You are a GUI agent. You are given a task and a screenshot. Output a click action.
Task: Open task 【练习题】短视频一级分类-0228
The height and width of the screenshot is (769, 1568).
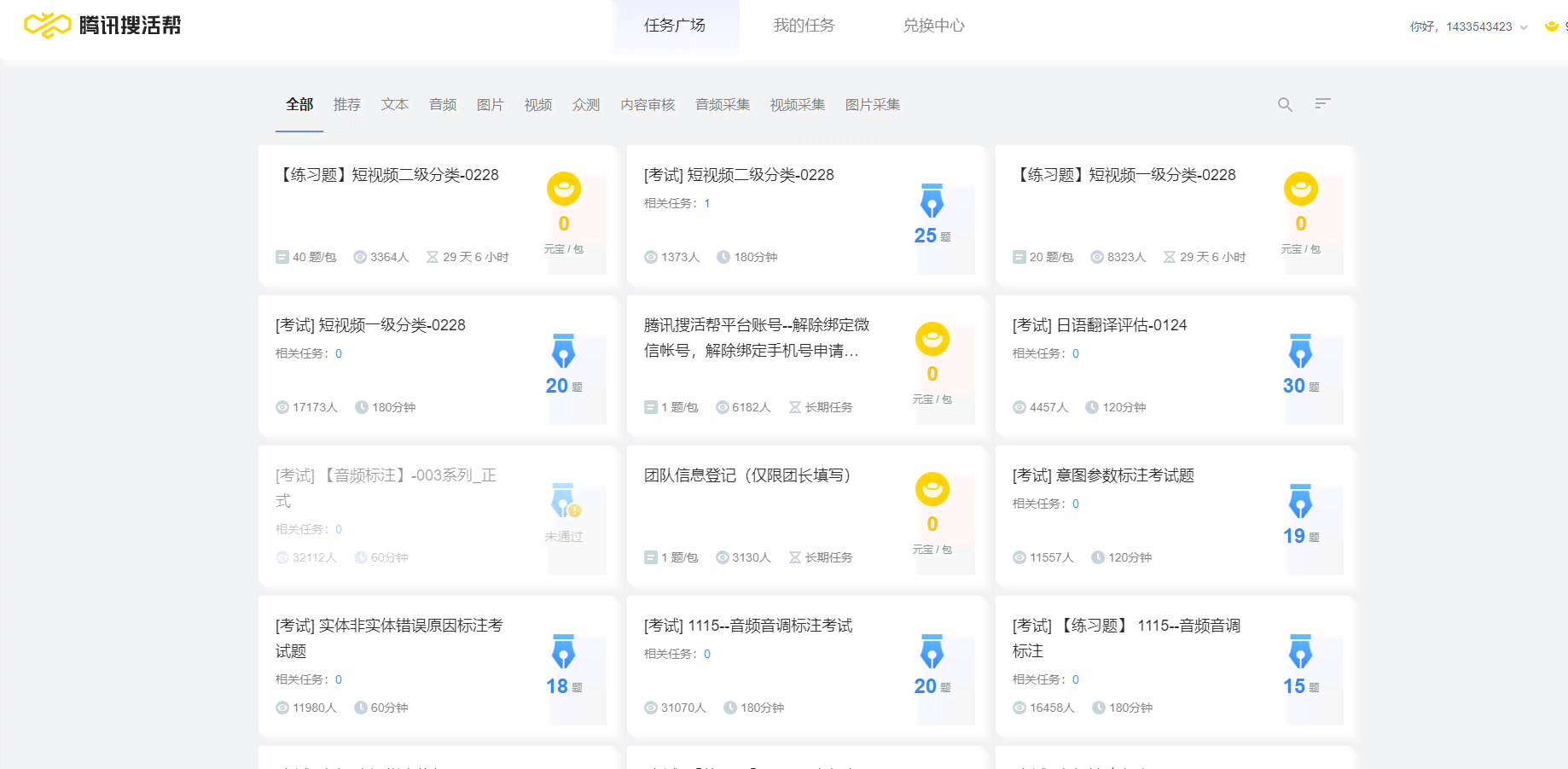(1124, 175)
